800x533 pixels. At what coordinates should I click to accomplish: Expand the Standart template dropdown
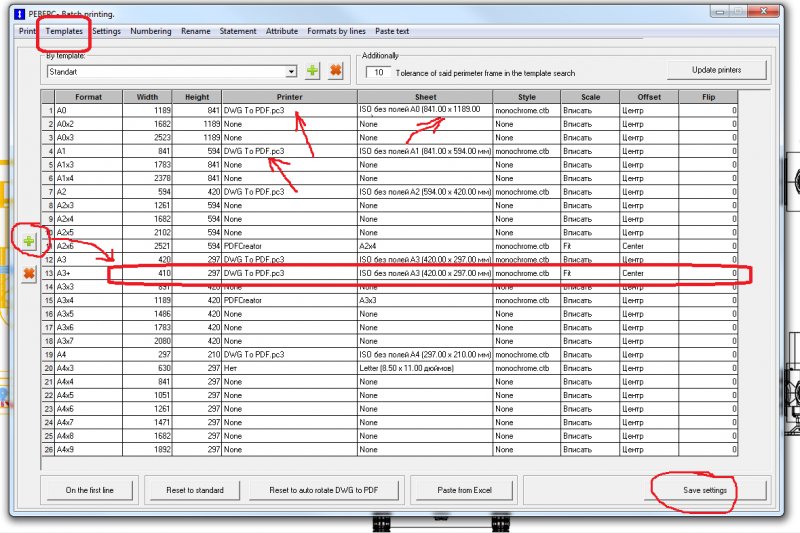coord(291,72)
